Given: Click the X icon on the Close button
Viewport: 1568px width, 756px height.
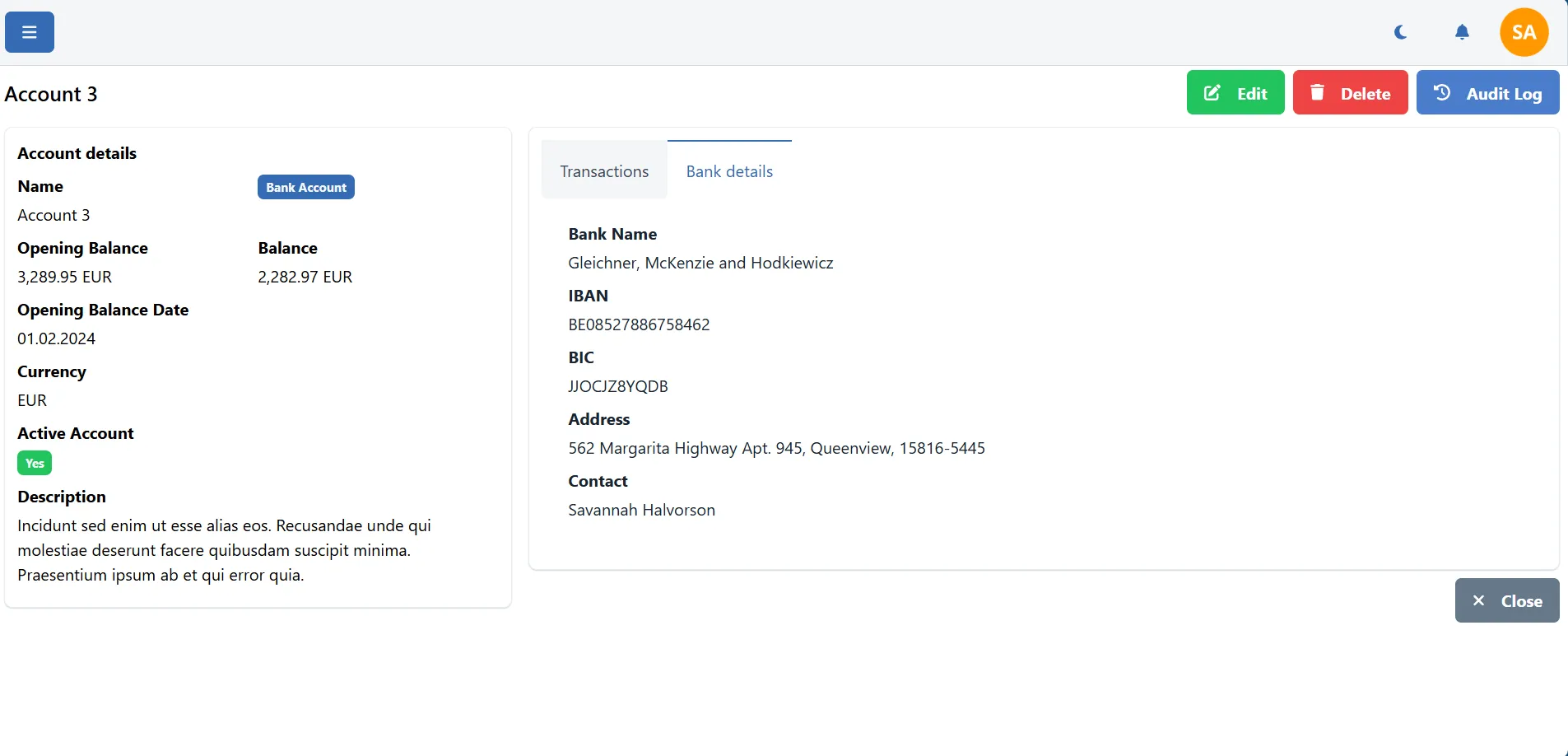Looking at the screenshot, I should [1479, 600].
